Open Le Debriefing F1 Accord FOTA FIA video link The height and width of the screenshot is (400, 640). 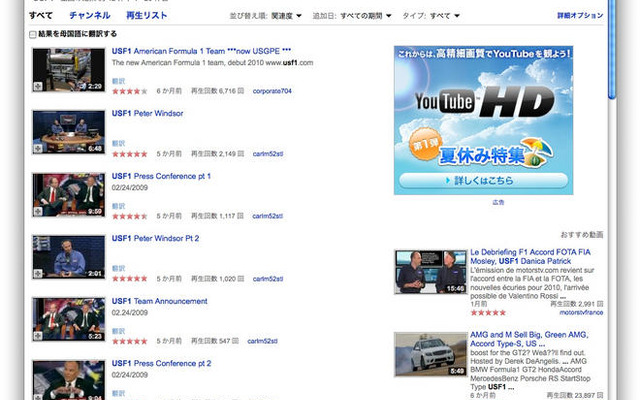530,256
